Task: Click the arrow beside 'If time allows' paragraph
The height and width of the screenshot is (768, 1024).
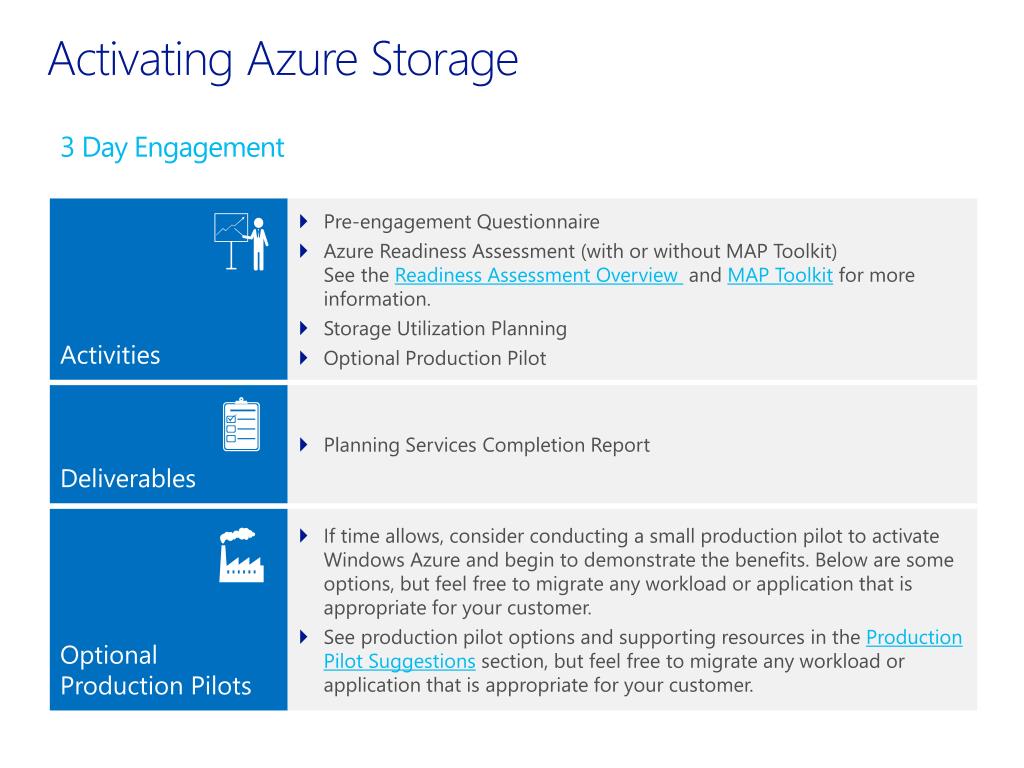Action: [304, 536]
